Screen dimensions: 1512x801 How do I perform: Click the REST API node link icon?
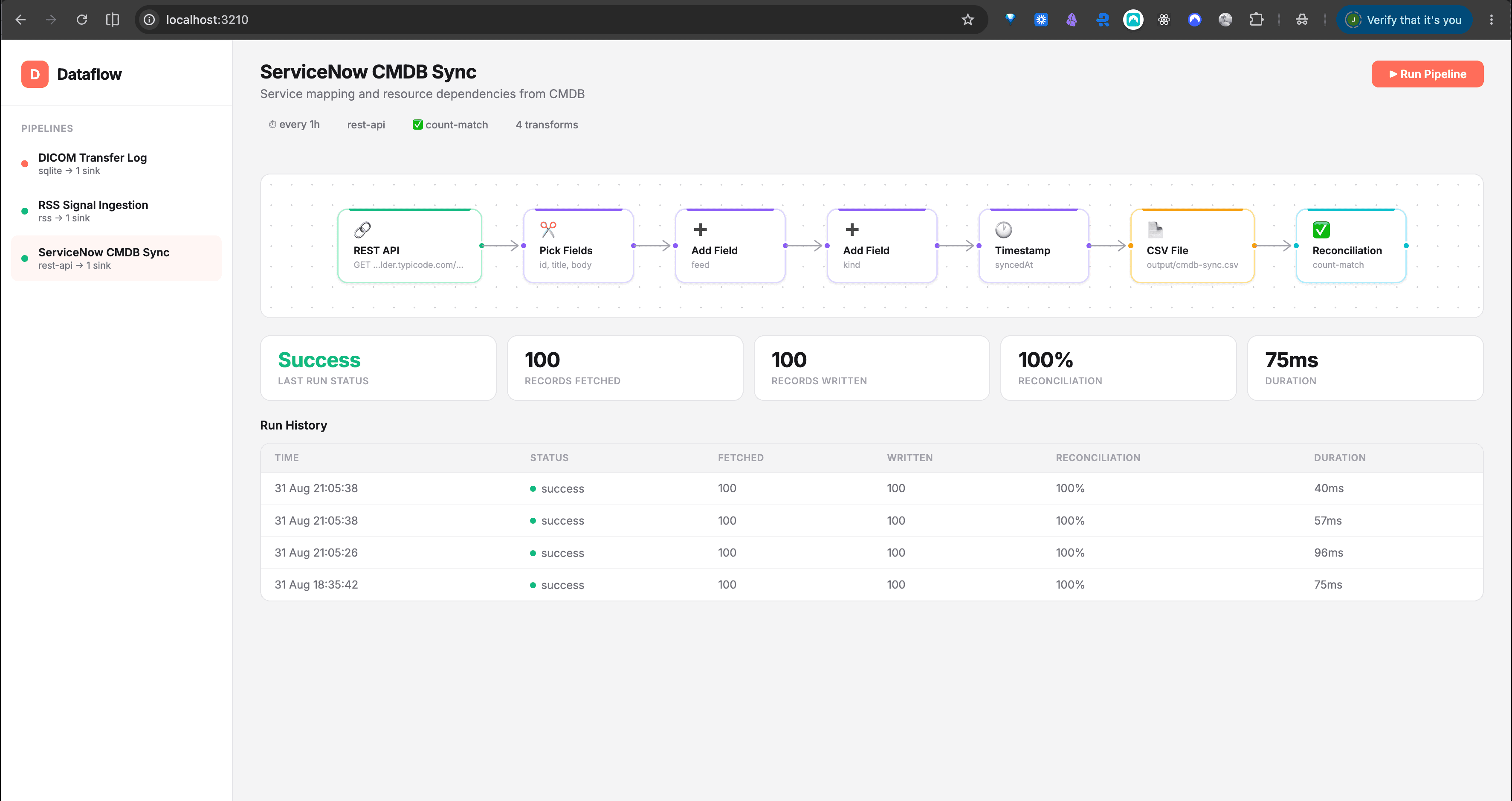click(362, 229)
